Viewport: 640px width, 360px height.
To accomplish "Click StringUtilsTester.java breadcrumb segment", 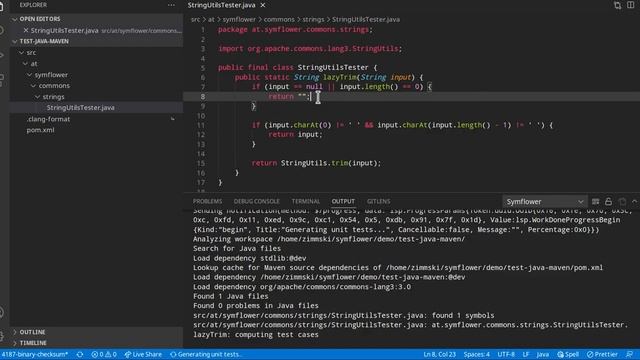I will [x=366, y=19].
